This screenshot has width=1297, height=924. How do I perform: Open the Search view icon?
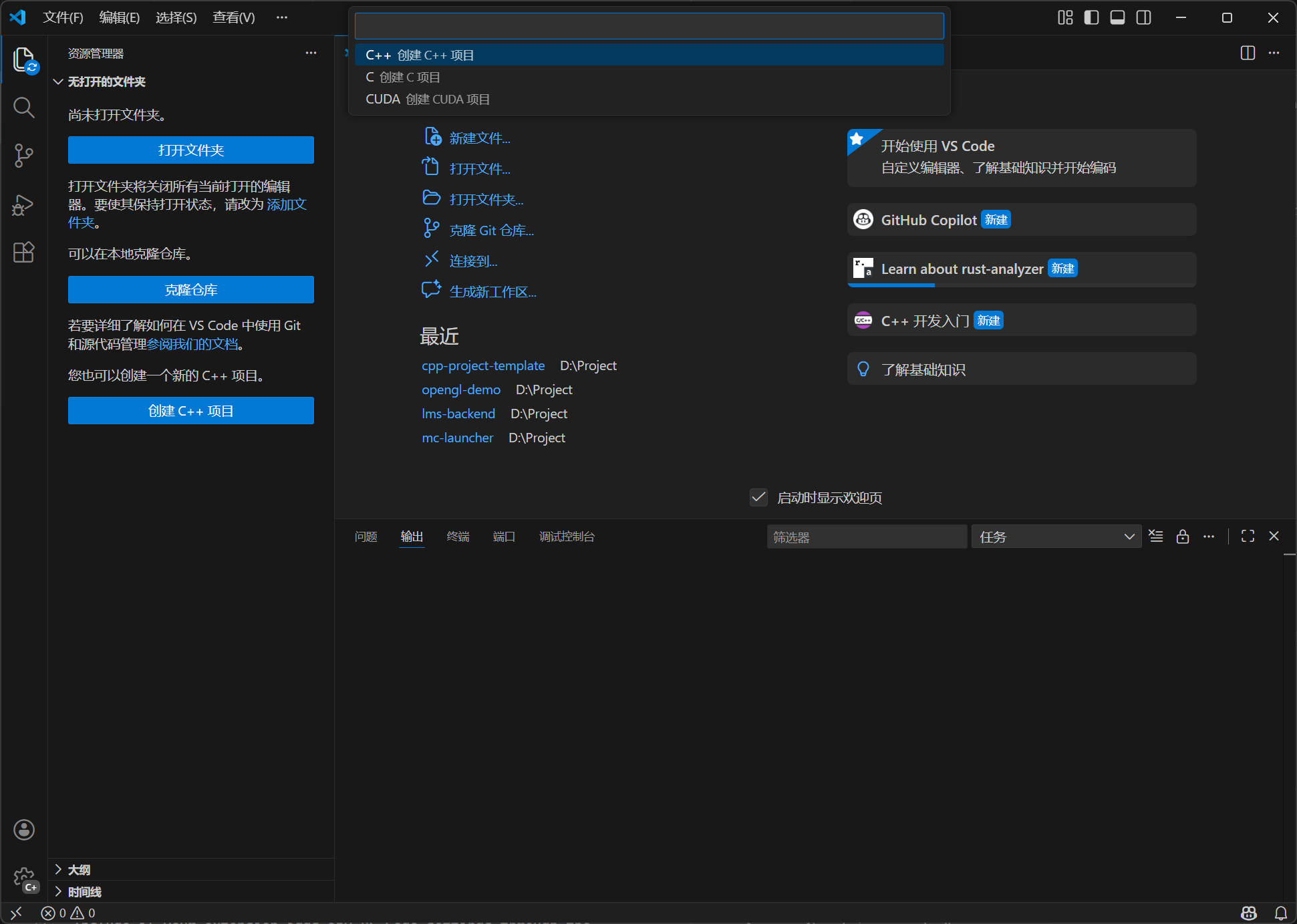pos(24,107)
